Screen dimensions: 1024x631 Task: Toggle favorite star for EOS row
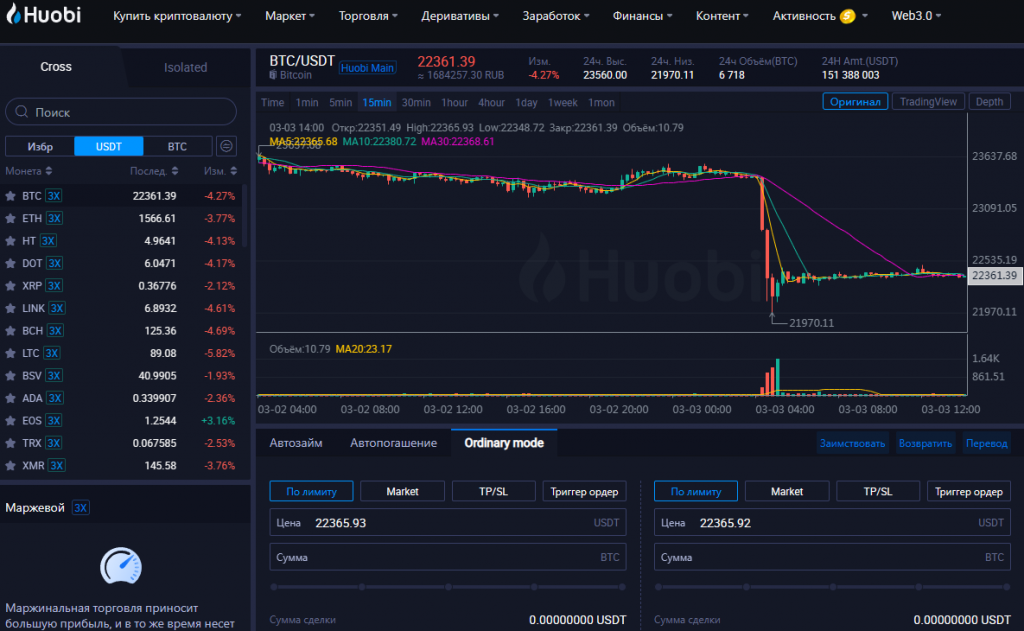[x=10, y=421]
